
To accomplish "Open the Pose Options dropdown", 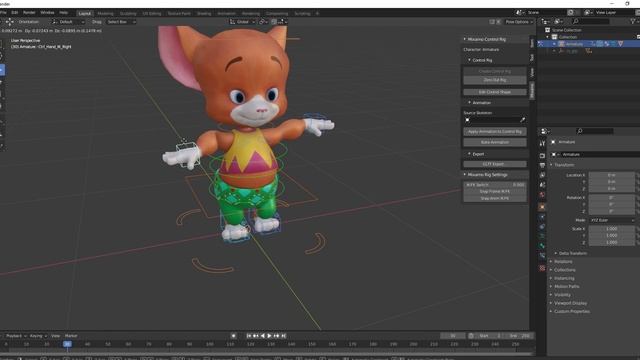I will [x=518, y=22].
